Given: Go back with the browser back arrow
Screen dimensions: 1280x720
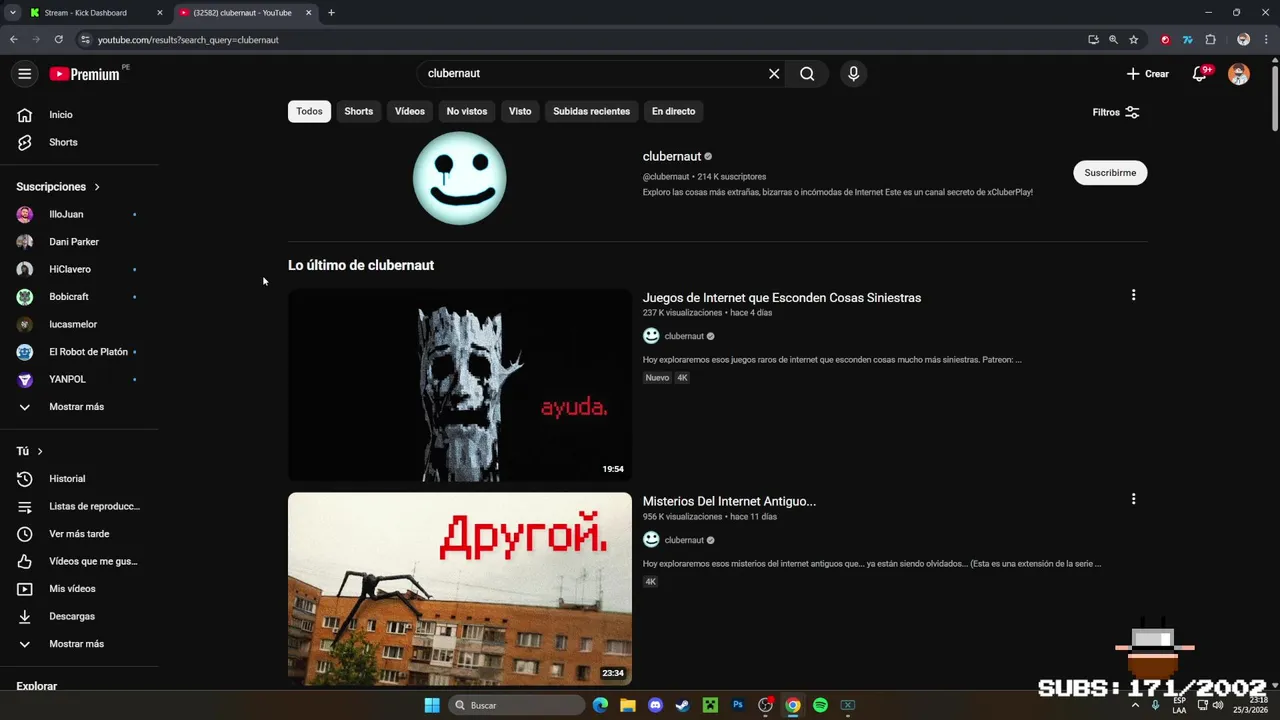Looking at the screenshot, I should tap(14, 40).
